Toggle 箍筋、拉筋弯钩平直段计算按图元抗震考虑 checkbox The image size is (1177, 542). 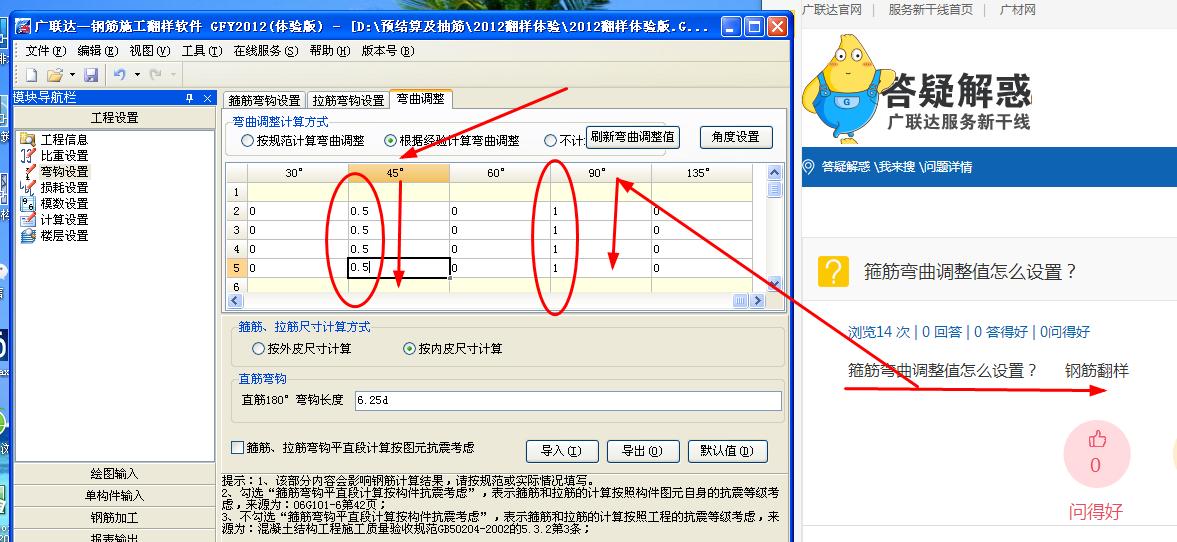coord(237,447)
